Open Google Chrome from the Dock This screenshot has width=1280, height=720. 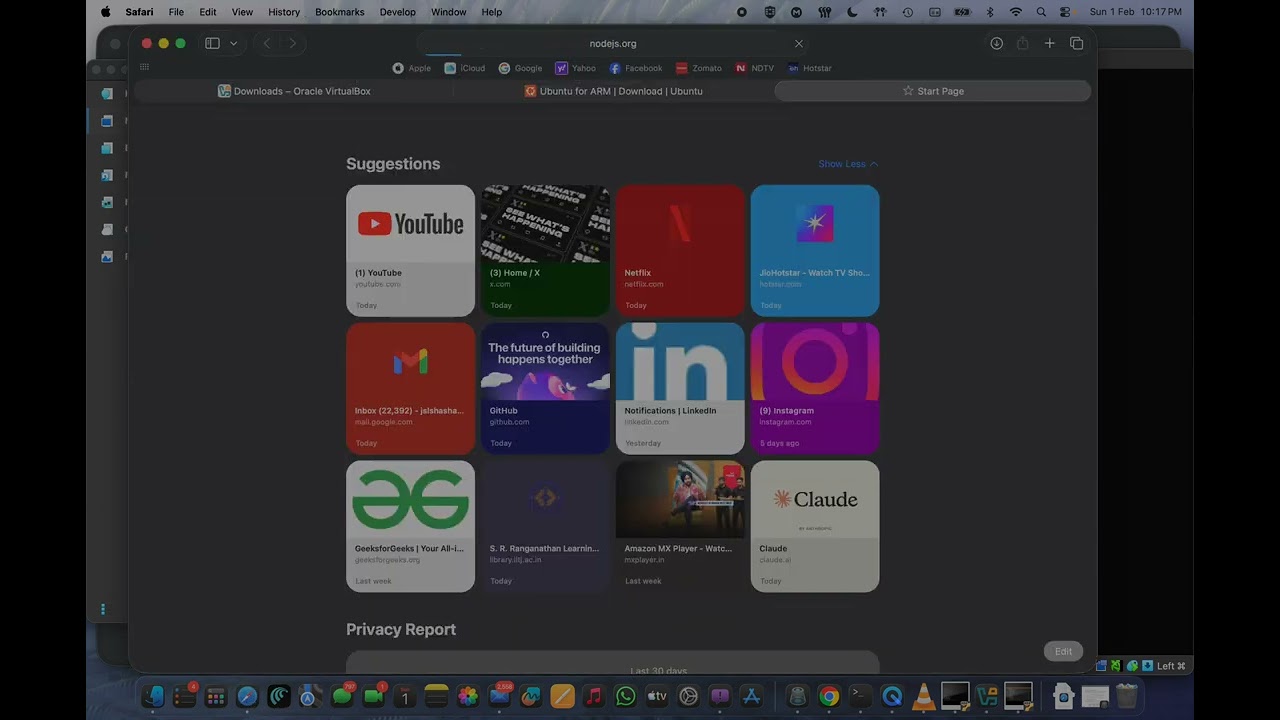(829, 696)
